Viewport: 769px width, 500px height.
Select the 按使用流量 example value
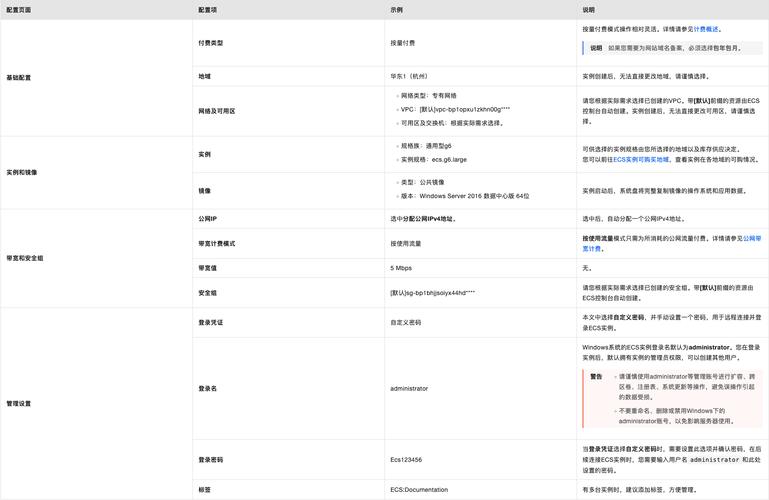(x=406, y=244)
